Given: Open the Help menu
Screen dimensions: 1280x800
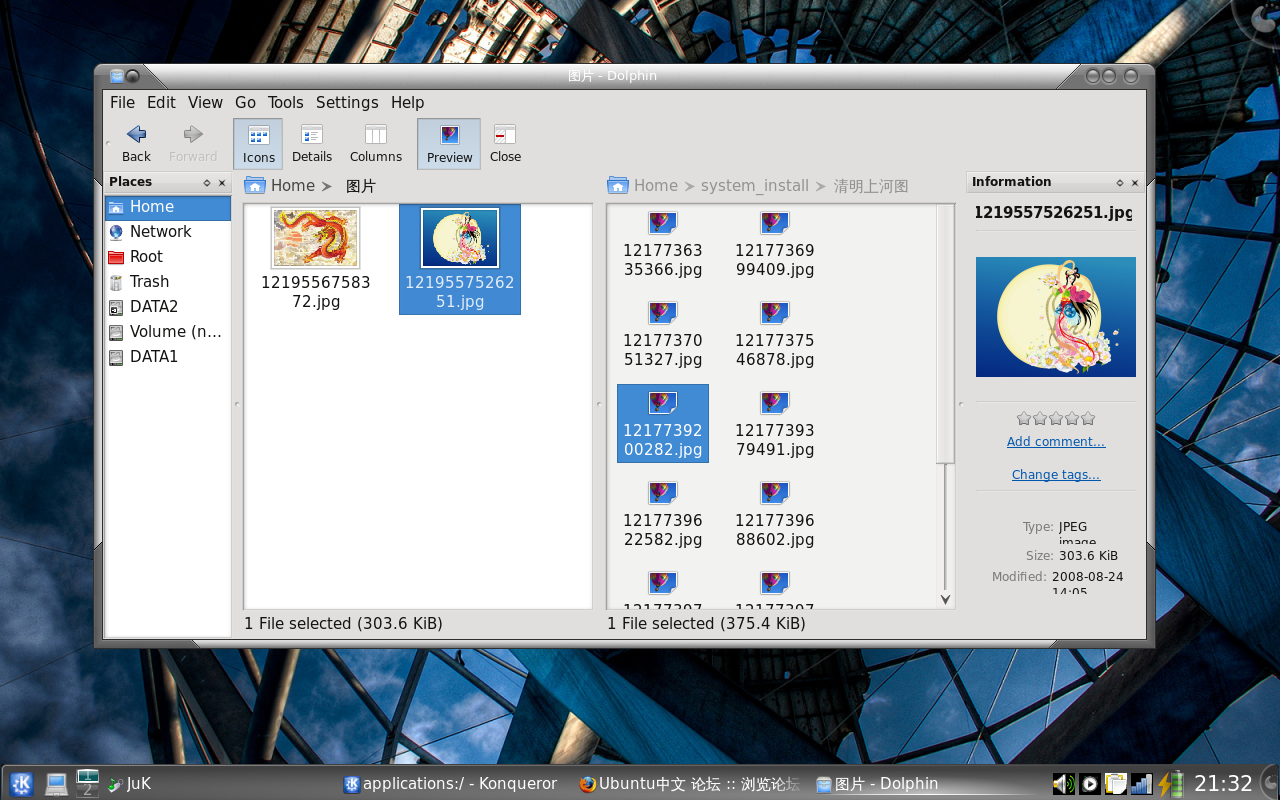Looking at the screenshot, I should pyautogui.click(x=407, y=102).
